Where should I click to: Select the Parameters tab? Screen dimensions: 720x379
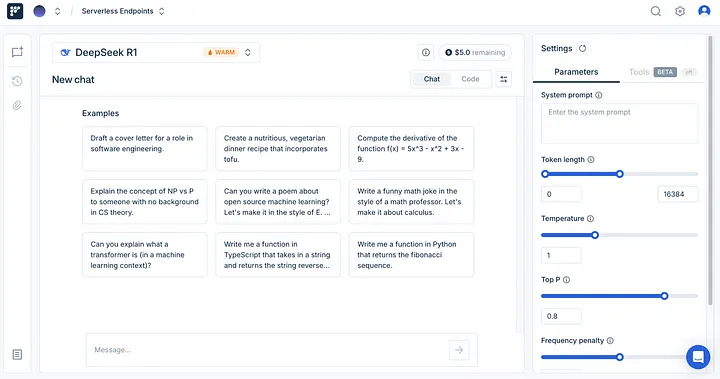[576, 72]
